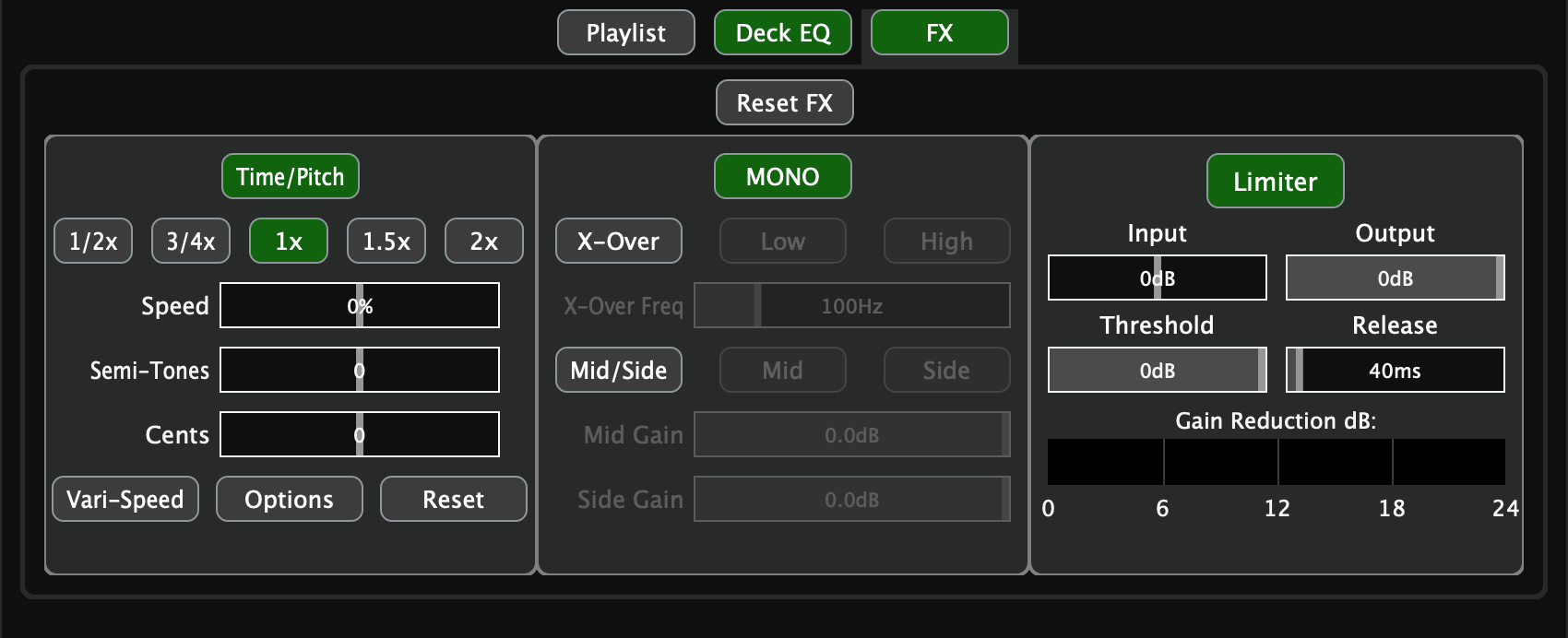This screenshot has width=1568, height=638.
Task: Switch to the Playlist tab
Action: [x=626, y=33]
